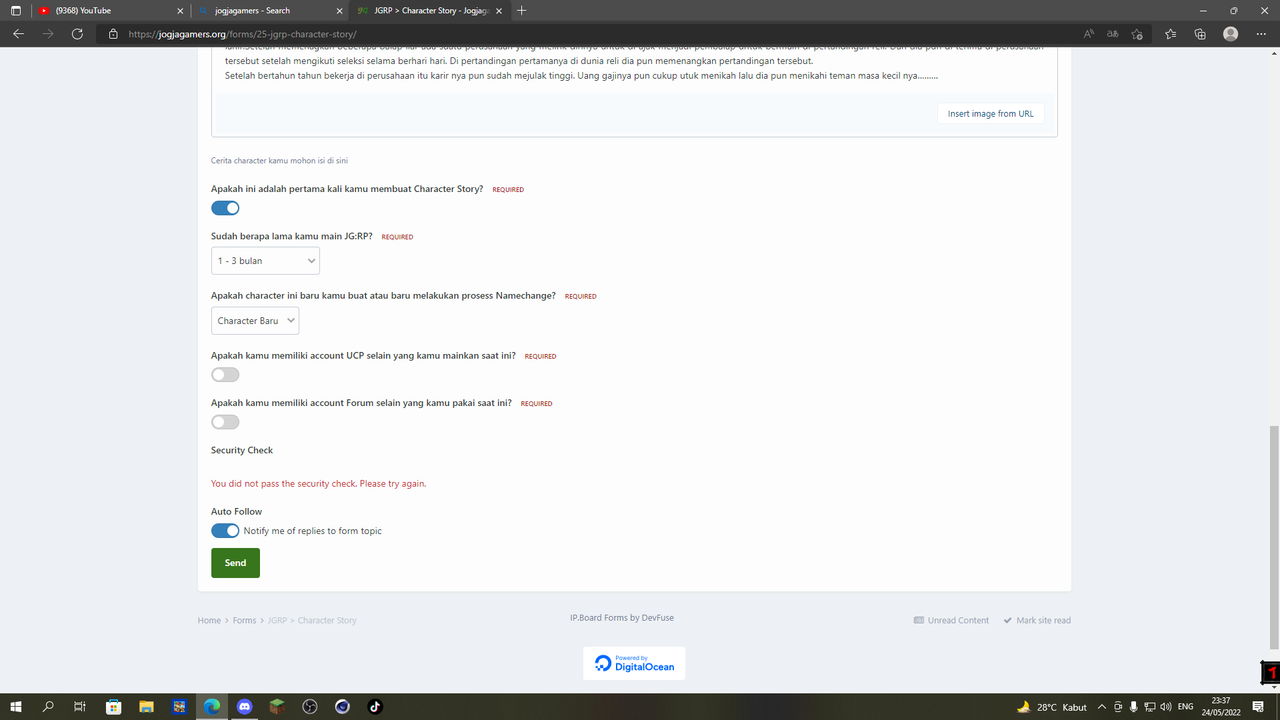This screenshot has width=1280, height=720.
Task: Reload the page with the refresh icon
Action: coord(77,33)
